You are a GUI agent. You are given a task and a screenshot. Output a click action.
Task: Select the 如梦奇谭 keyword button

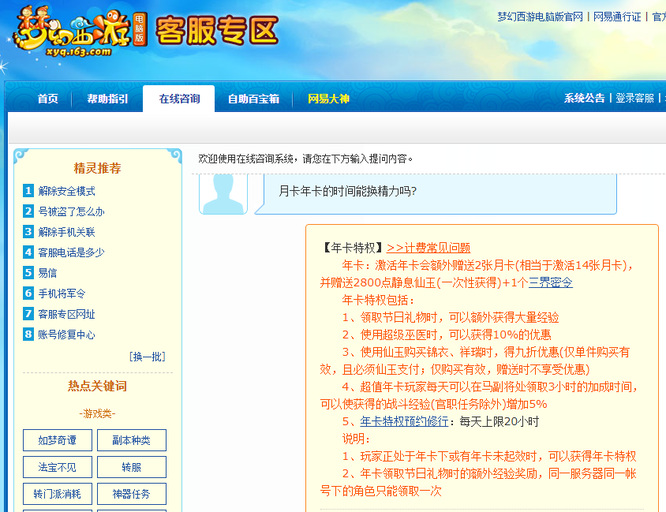pyautogui.click(x=57, y=440)
